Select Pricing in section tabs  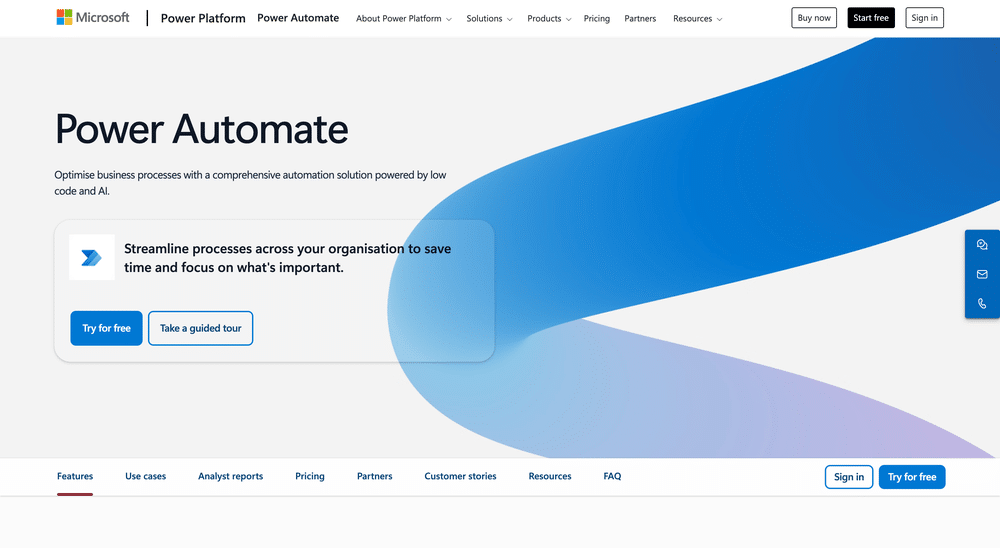pyautogui.click(x=310, y=476)
